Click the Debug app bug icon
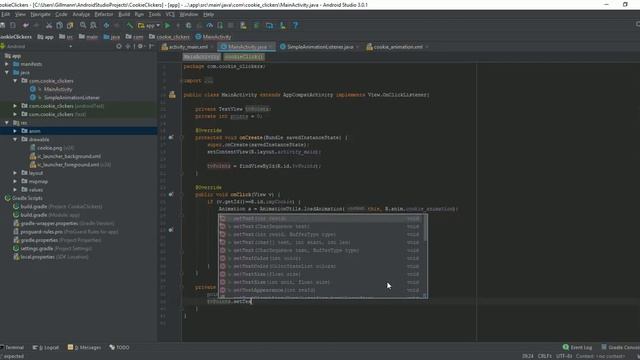This screenshot has height=360, width=640. tap(189, 25)
